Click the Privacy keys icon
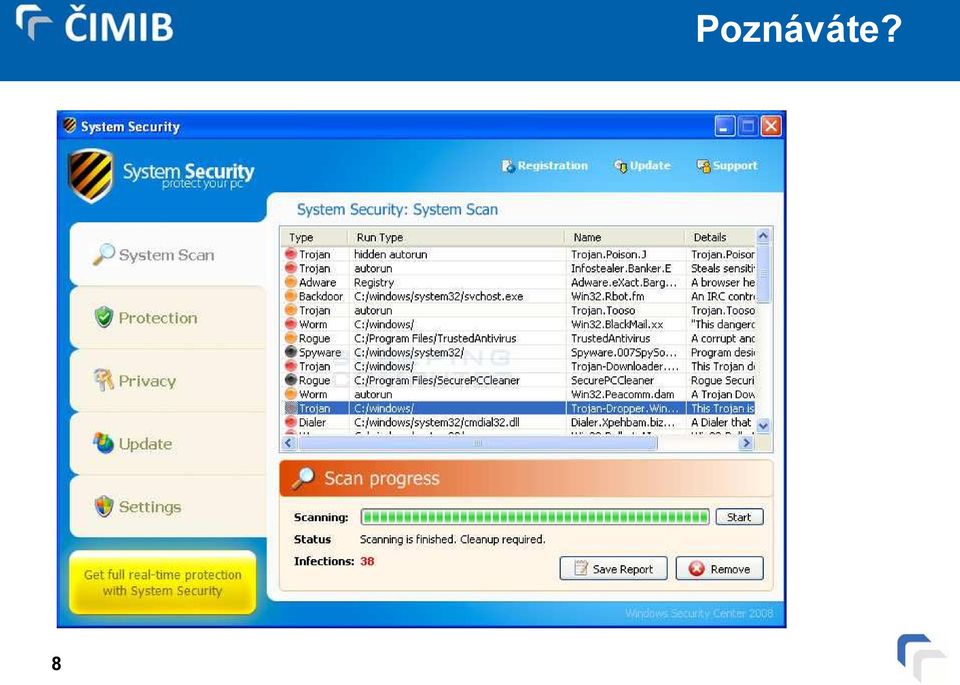 point(103,380)
